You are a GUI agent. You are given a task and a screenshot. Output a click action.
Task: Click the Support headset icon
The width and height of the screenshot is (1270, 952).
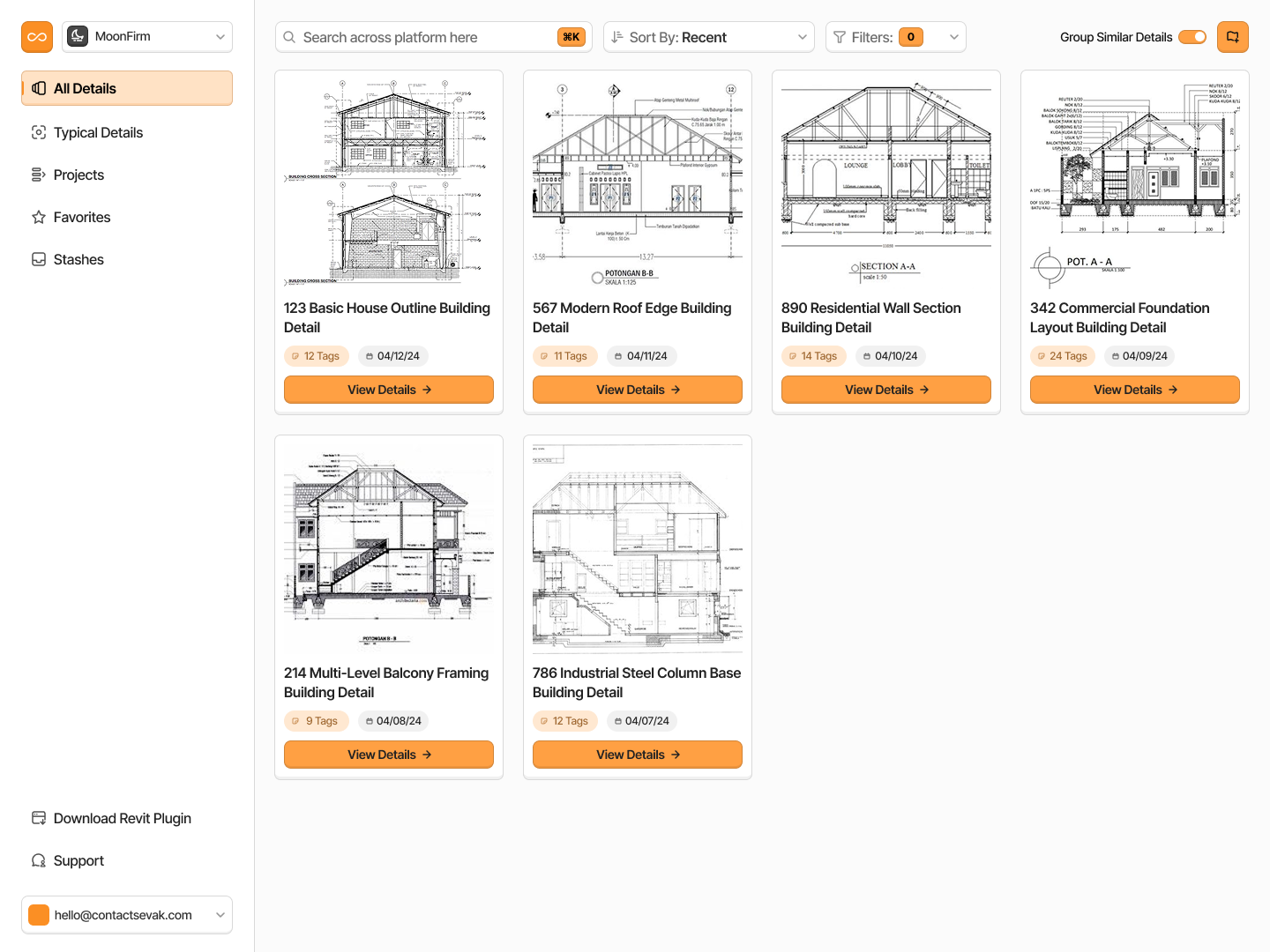[x=39, y=860]
